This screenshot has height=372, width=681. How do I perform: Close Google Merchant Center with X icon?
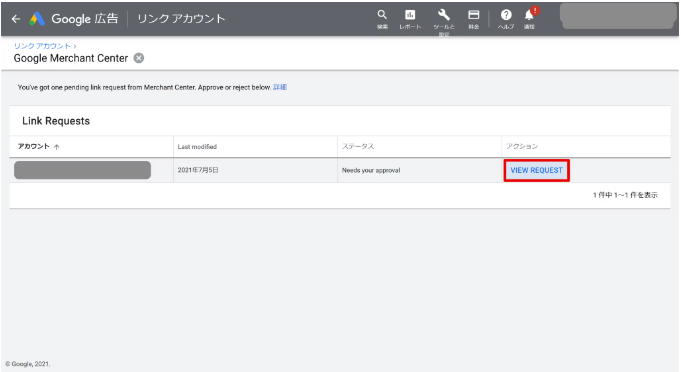point(139,58)
